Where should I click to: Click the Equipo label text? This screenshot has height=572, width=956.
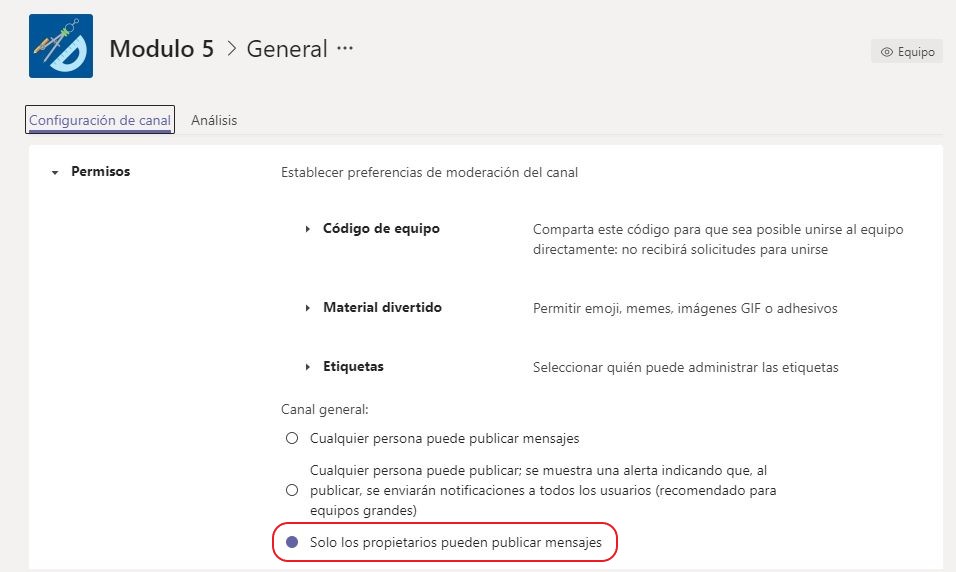click(917, 52)
